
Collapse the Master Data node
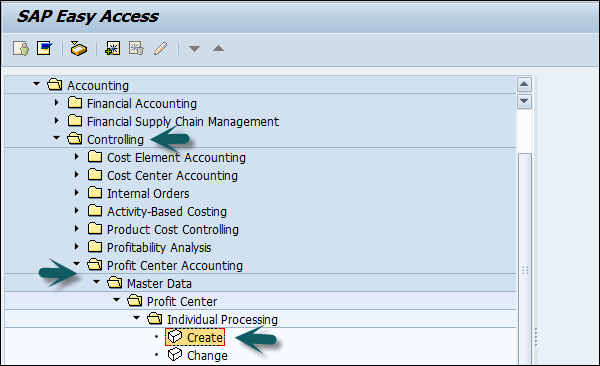pos(96,282)
